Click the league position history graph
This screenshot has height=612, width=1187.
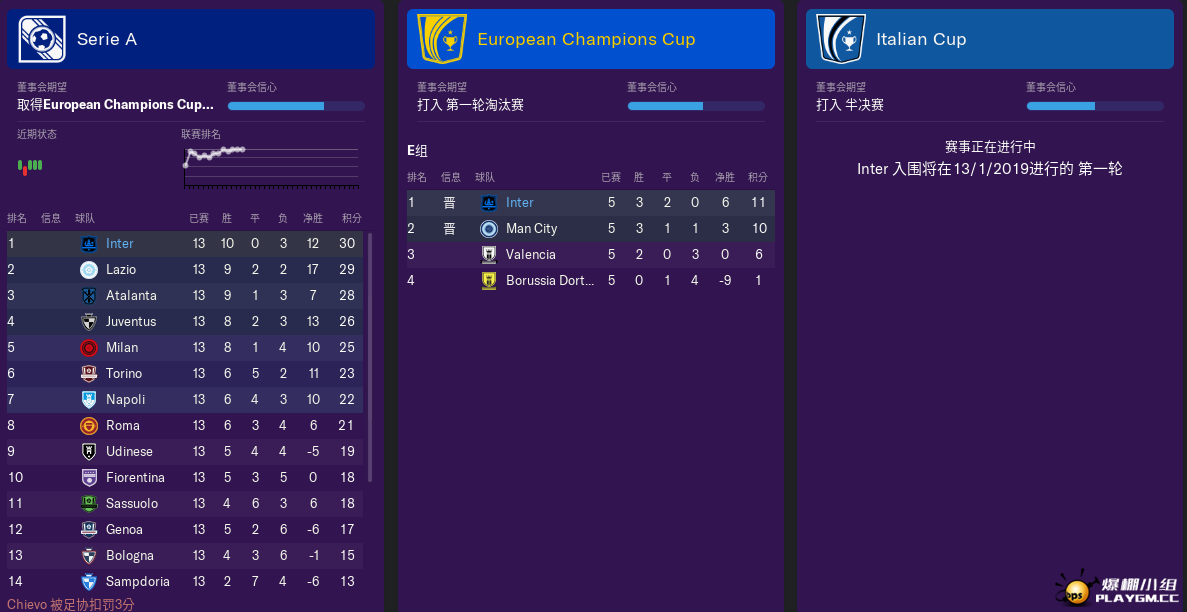click(x=271, y=166)
